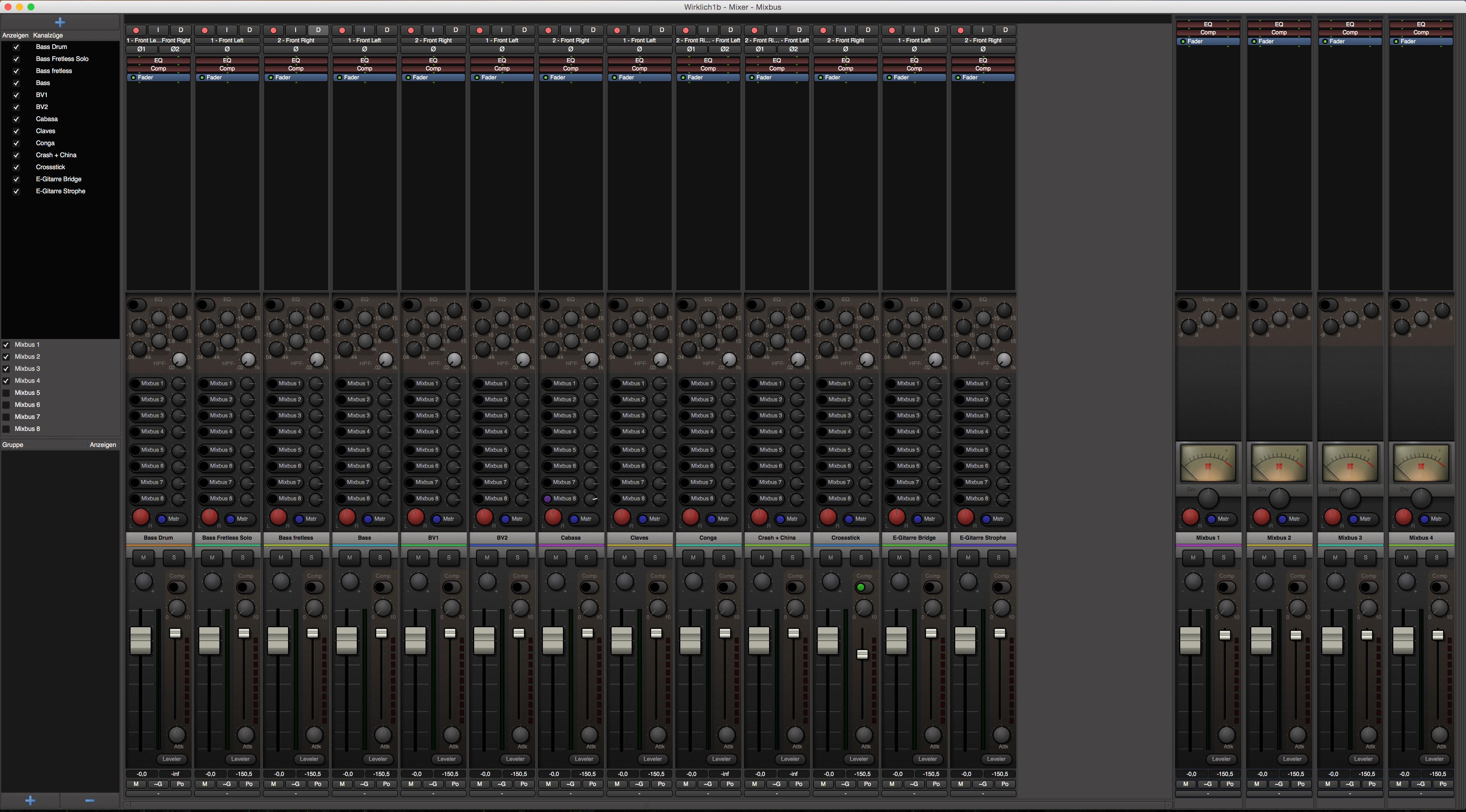
Task: Select E-Gitarre Bridge in the strips list
Action: [x=59, y=179]
